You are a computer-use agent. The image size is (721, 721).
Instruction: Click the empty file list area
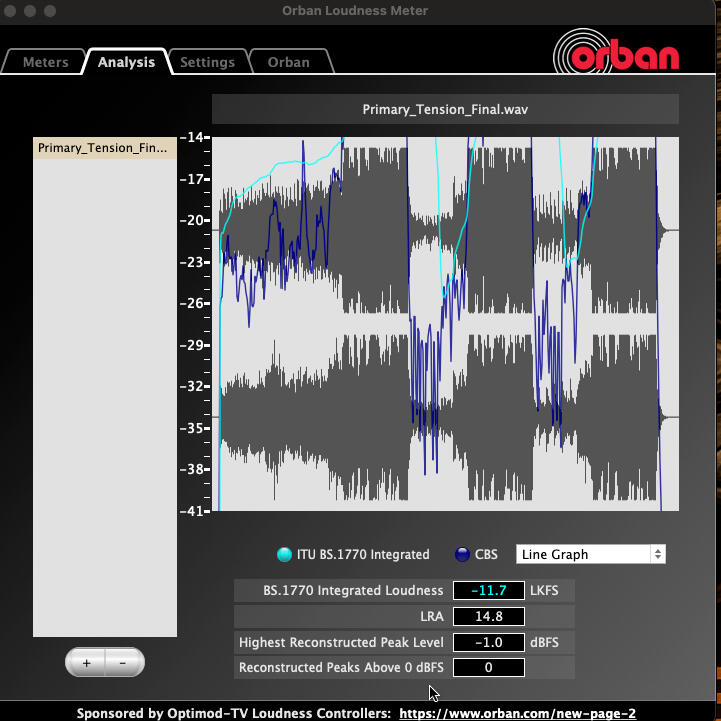click(104, 400)
